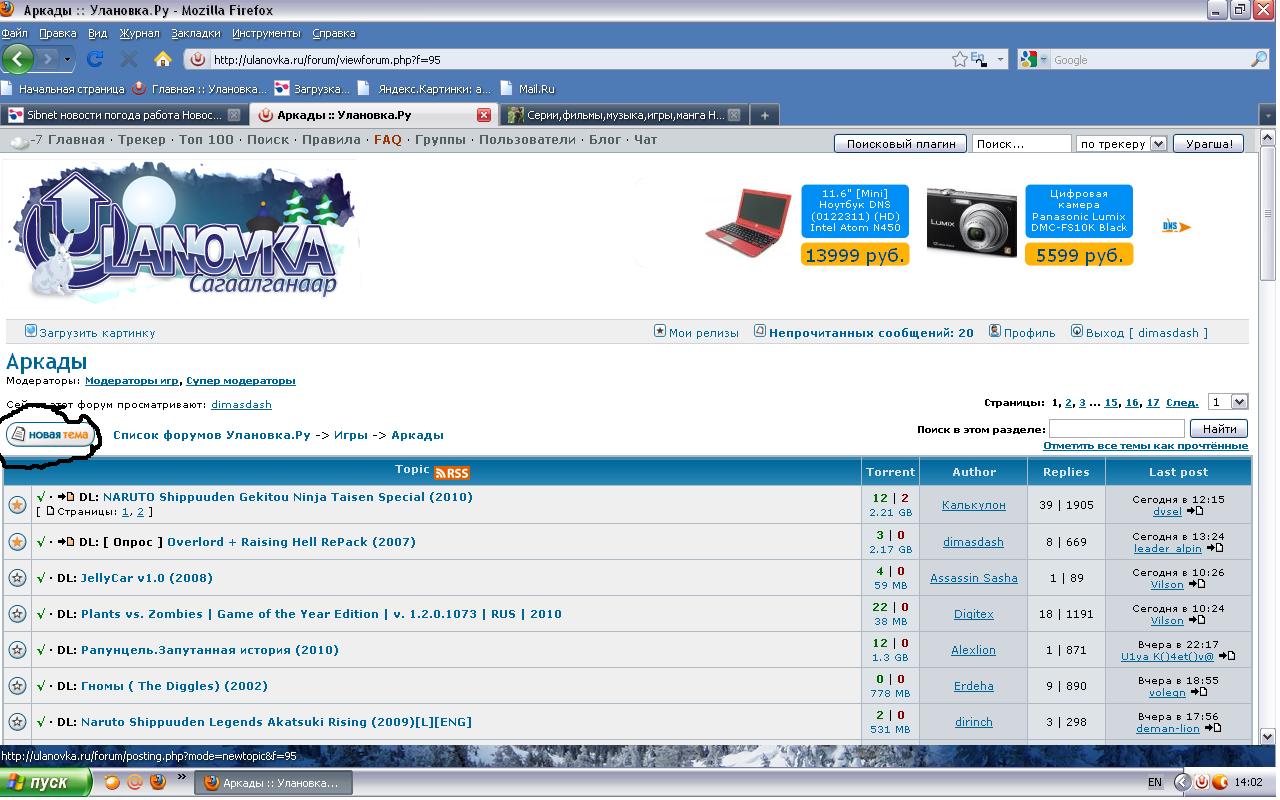
Task: Click the Windows 'пуск' Start button
Action: click(45, 782)
